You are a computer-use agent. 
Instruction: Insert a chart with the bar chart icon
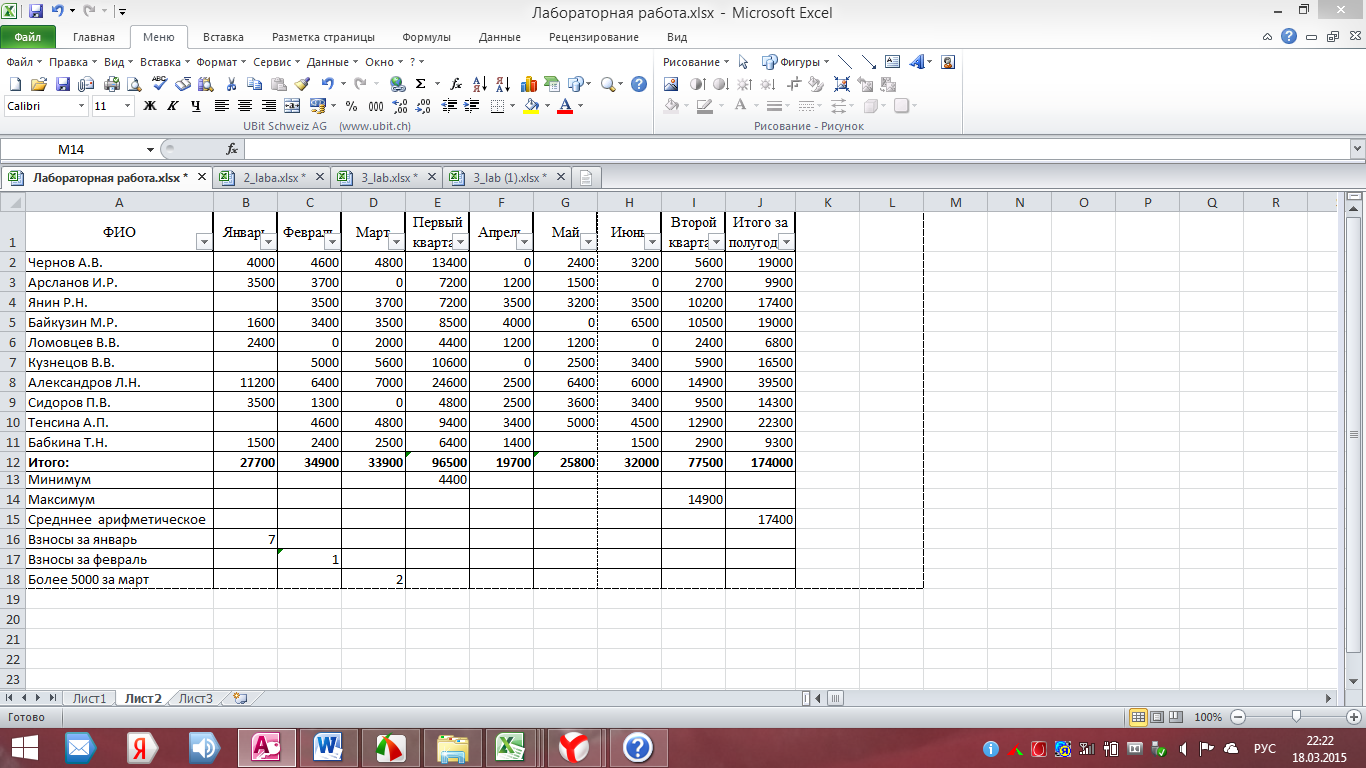click(529, 84)
